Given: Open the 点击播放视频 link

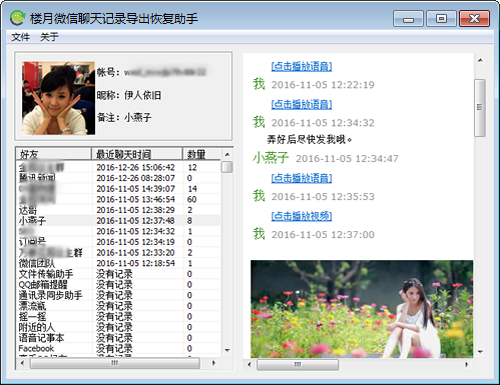Looking at the screenshot, I should [302, 216].
